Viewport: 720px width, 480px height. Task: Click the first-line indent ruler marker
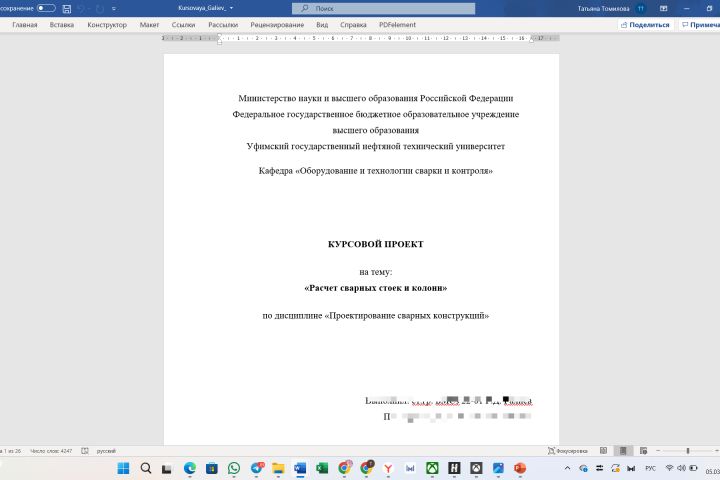point(219,35)
